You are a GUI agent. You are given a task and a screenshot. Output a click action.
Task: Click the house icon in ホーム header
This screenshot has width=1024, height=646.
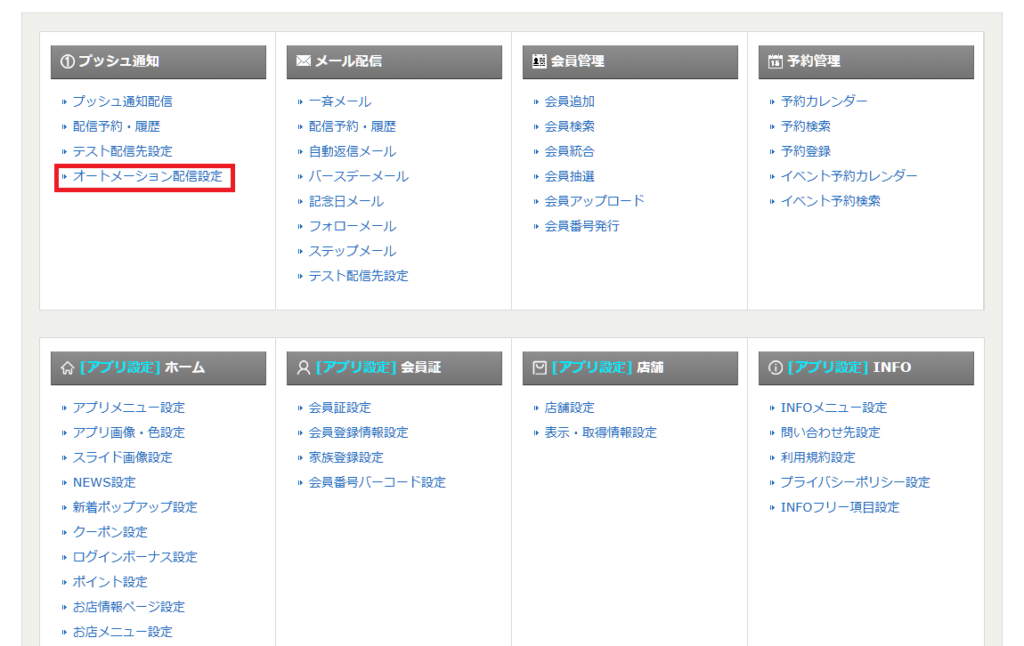pyautogui.click(x=67, y=368)
